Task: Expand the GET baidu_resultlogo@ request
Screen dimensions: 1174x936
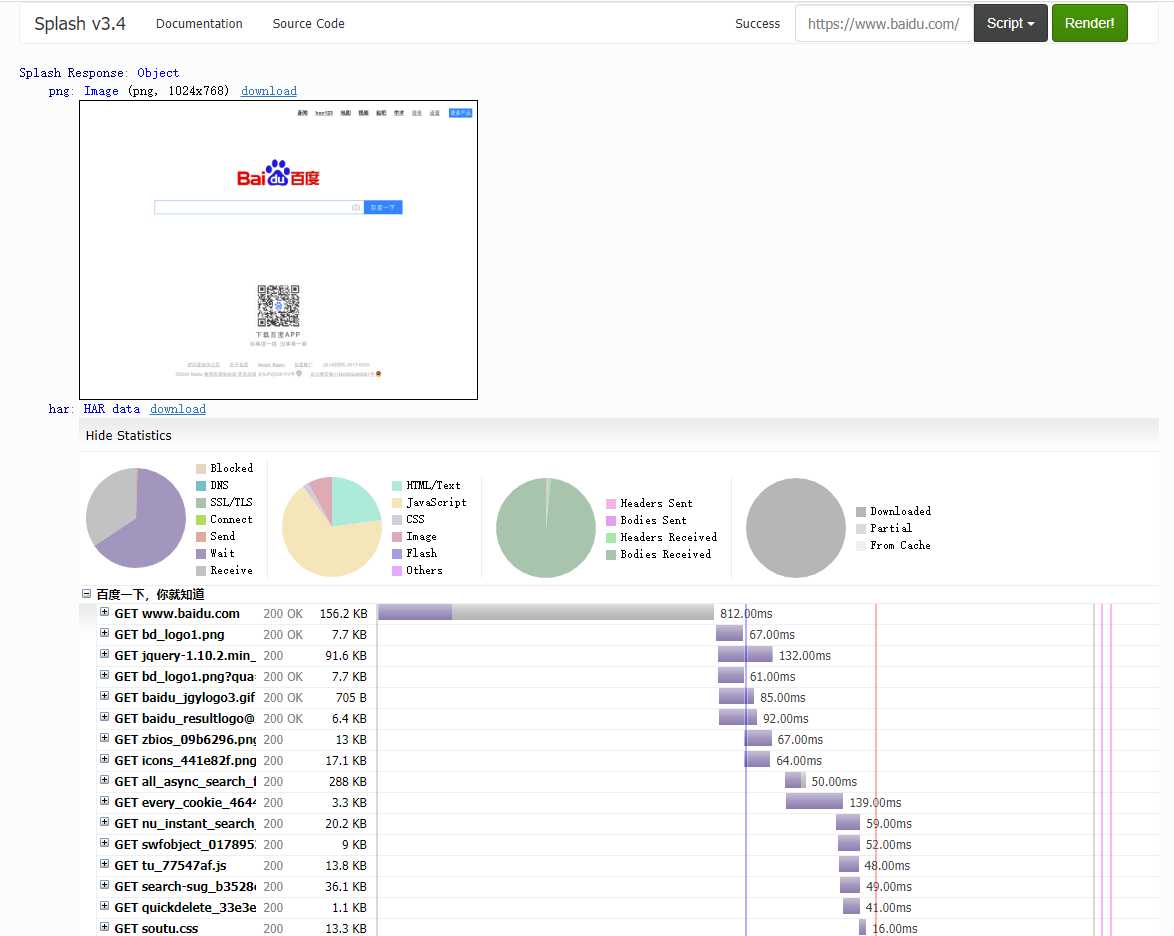Action: pos(104,717)
